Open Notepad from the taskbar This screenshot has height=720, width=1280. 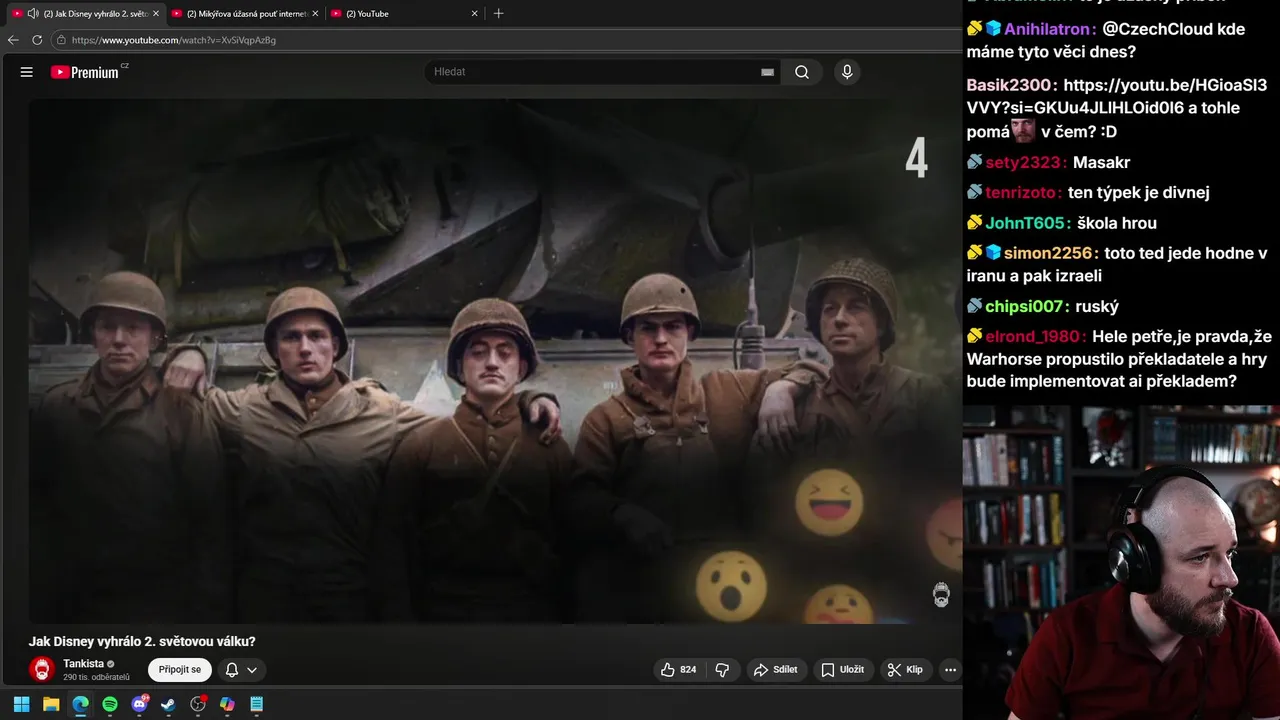click(x=256, y=704)
